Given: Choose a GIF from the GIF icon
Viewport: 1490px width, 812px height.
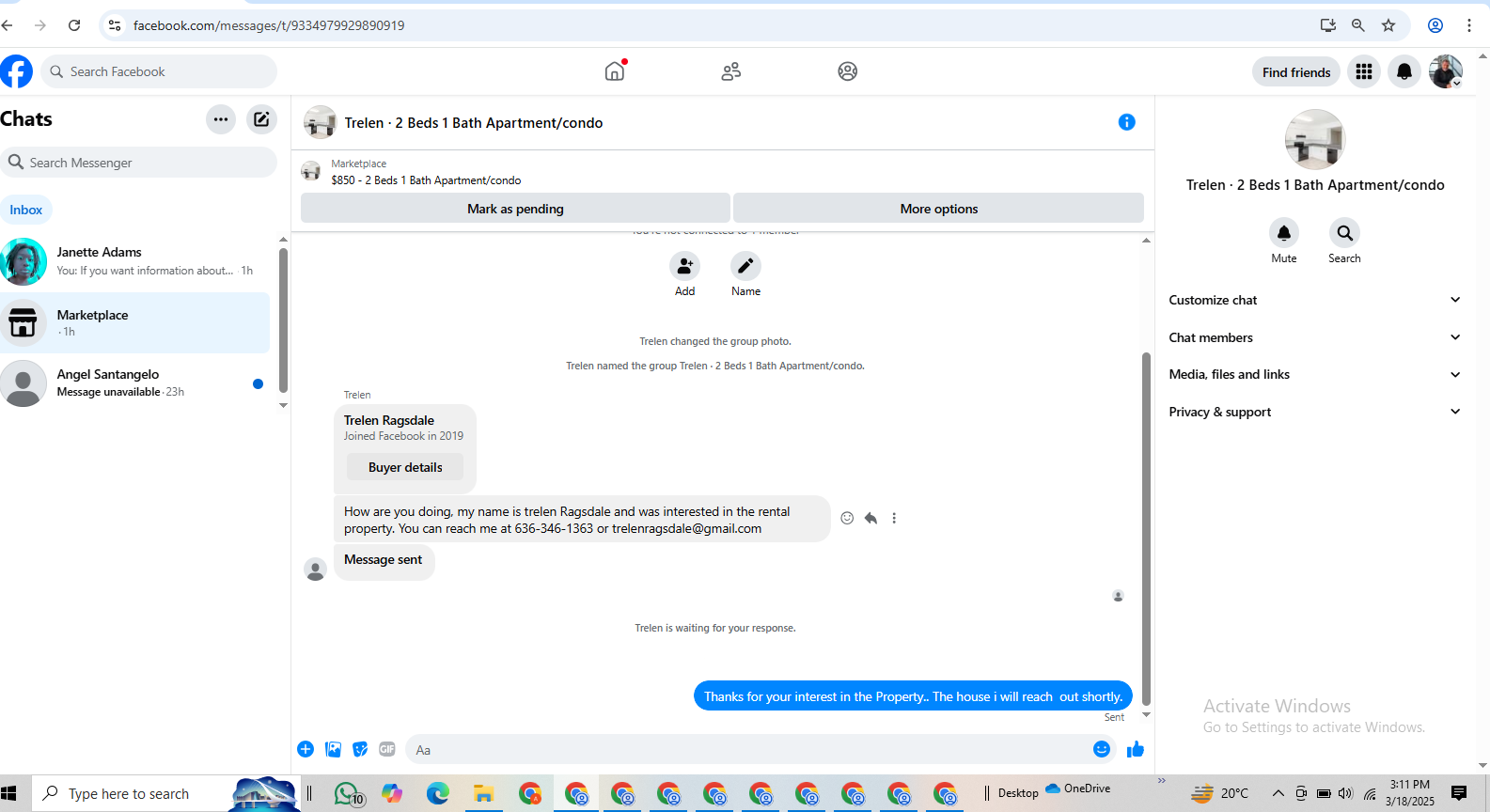Looking at the screenshot, I should pos(387,749).
